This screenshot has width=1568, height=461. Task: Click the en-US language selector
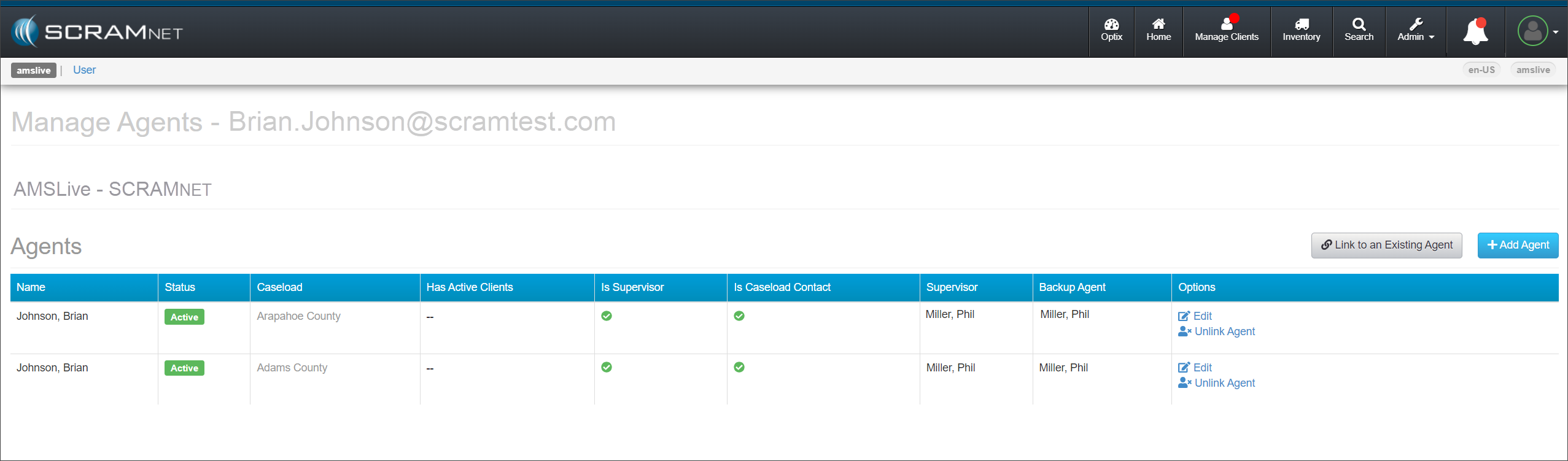[x=1481, y=70]
